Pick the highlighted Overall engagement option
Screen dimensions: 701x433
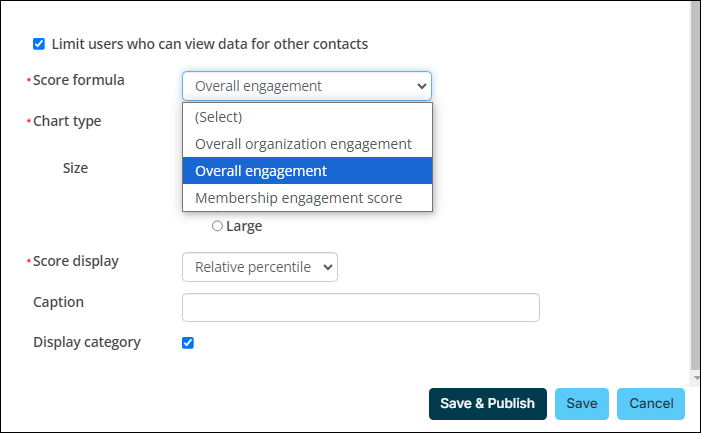click(308, 171)
